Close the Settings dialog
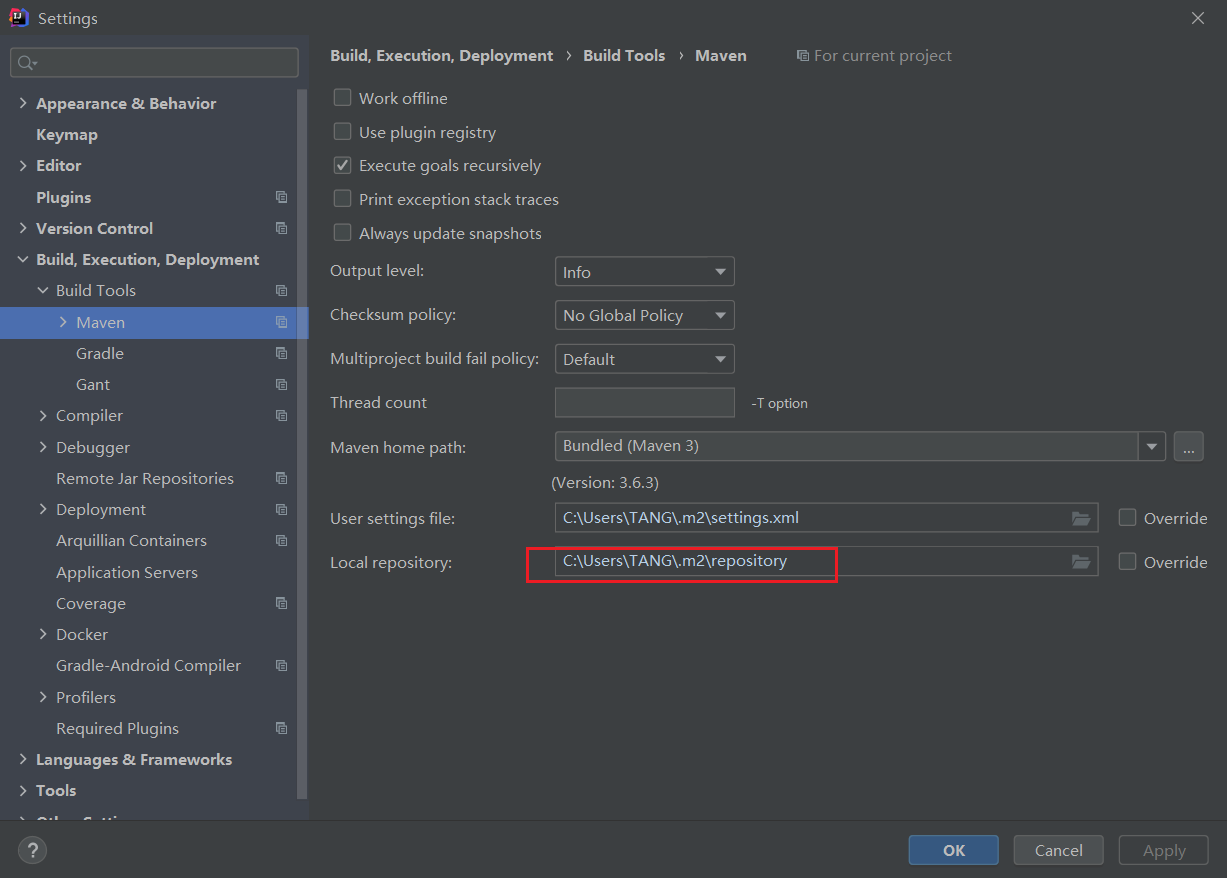The width and height of the screenshot is (1227, 878). [1198, 18]
